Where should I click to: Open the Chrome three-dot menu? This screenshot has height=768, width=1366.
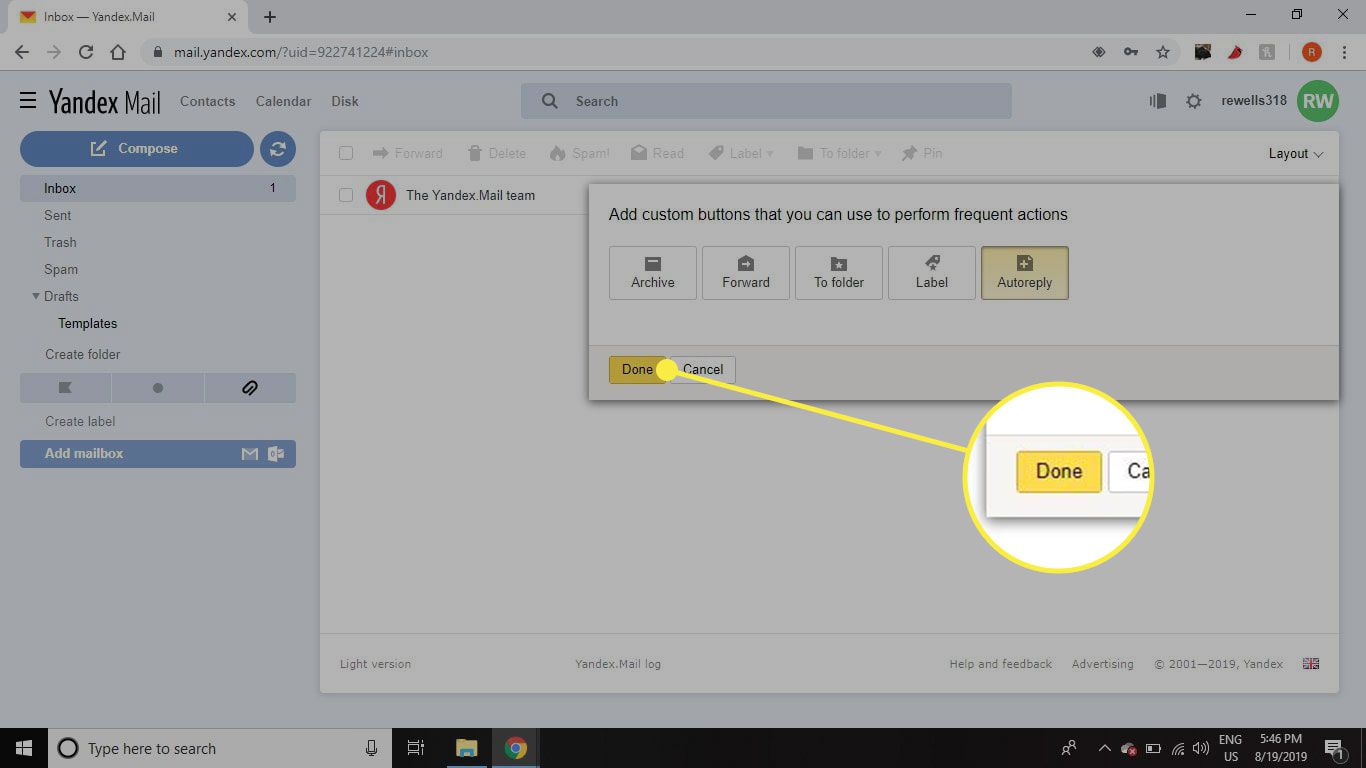[1345, 52]
